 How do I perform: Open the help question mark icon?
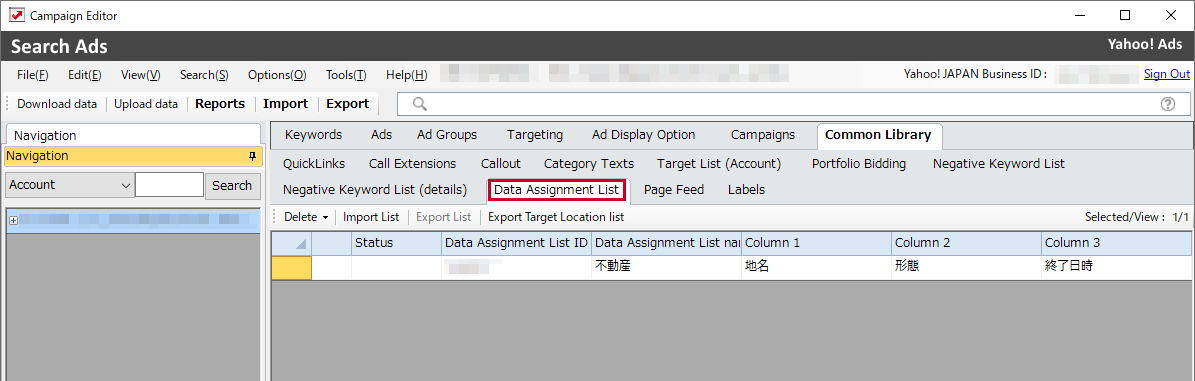tap(1167, 104)
